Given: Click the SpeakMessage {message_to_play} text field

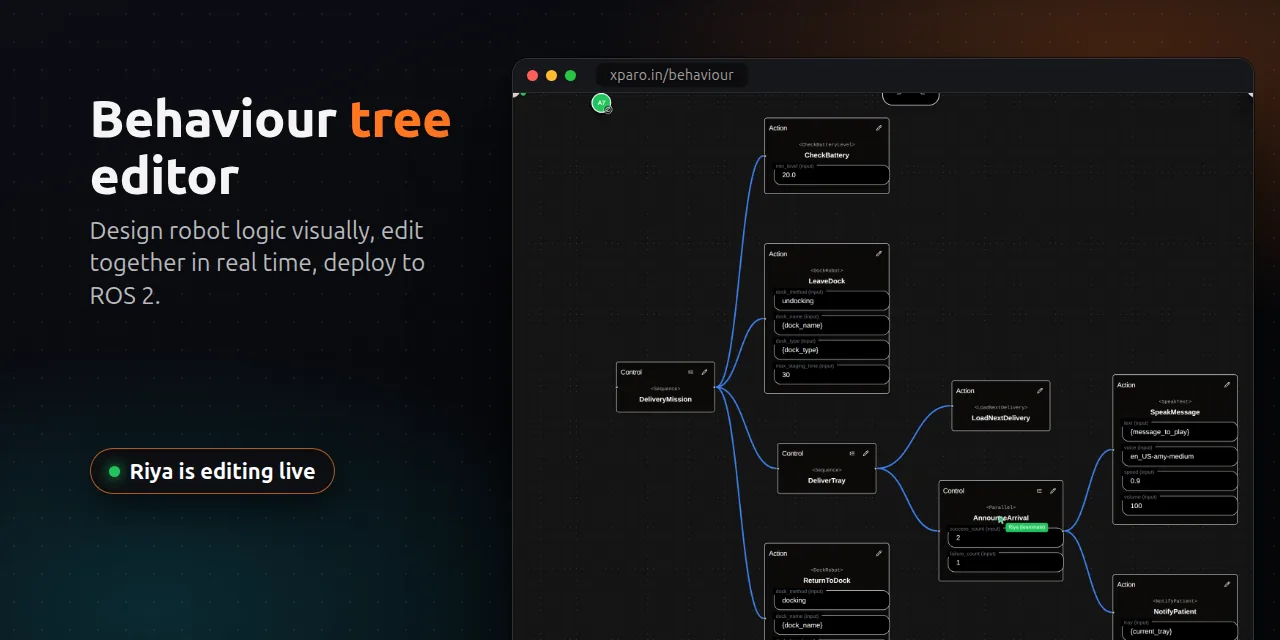Looking at the screenshot, I should tap(1180, 432).
